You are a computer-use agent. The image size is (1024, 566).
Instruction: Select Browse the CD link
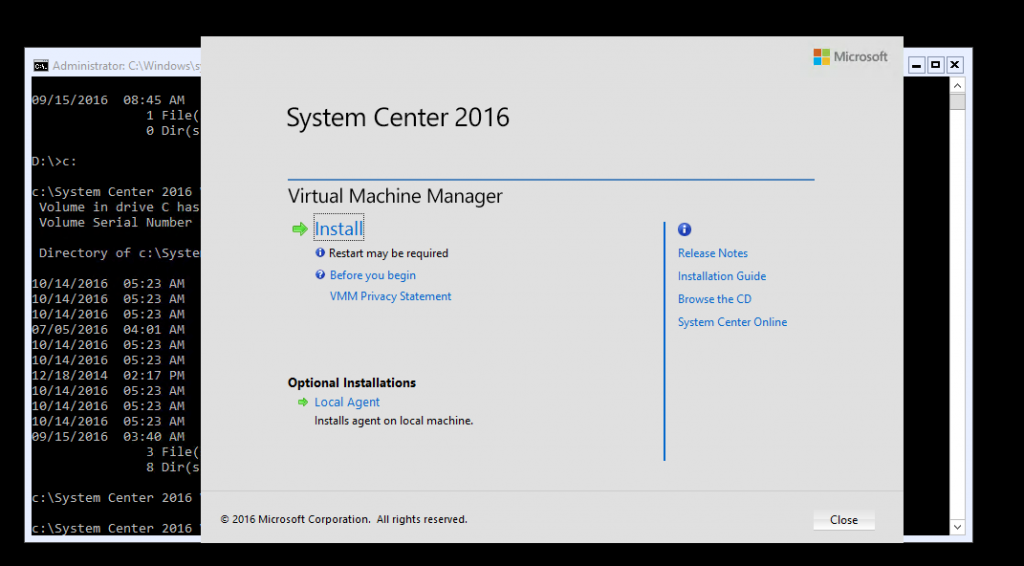pyautogui.click(x=714, y=299)
